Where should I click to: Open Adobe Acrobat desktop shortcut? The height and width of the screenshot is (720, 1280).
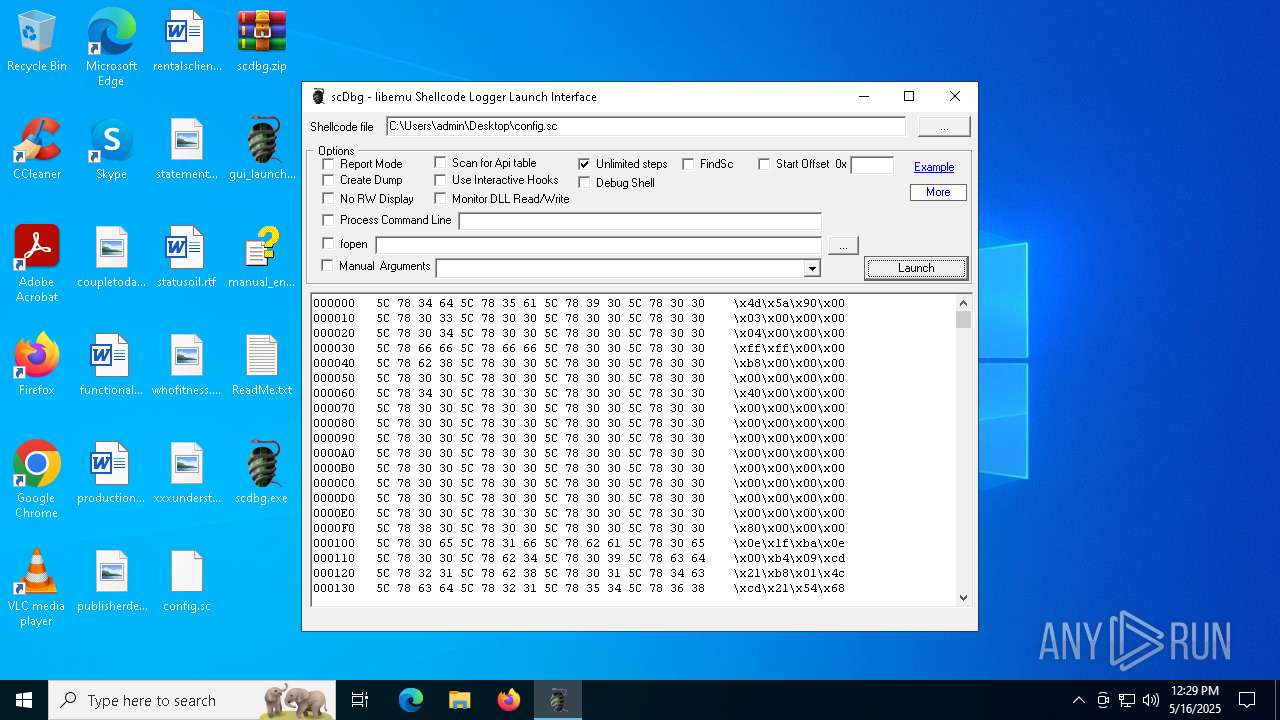point(37,264)
